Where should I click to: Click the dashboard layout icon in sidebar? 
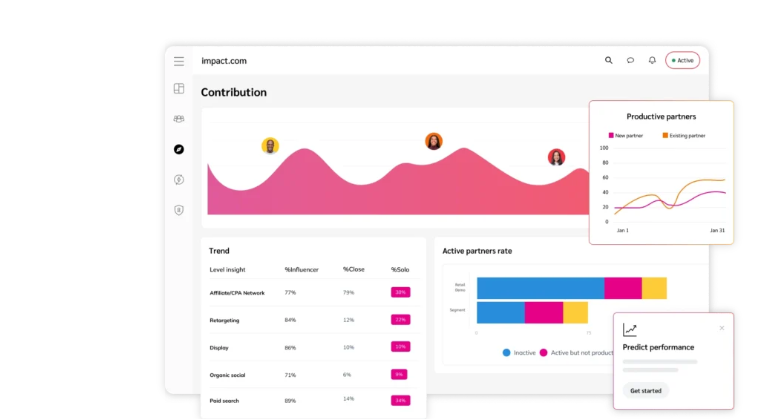pos(179,89)
